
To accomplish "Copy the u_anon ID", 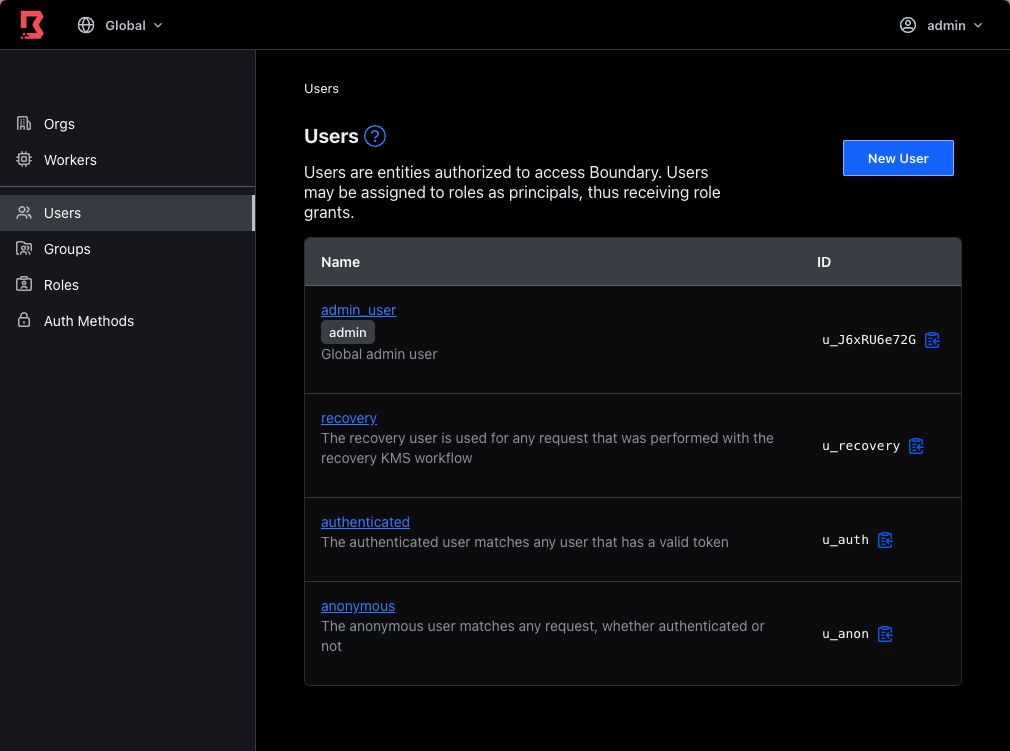I will pos(885,634).
